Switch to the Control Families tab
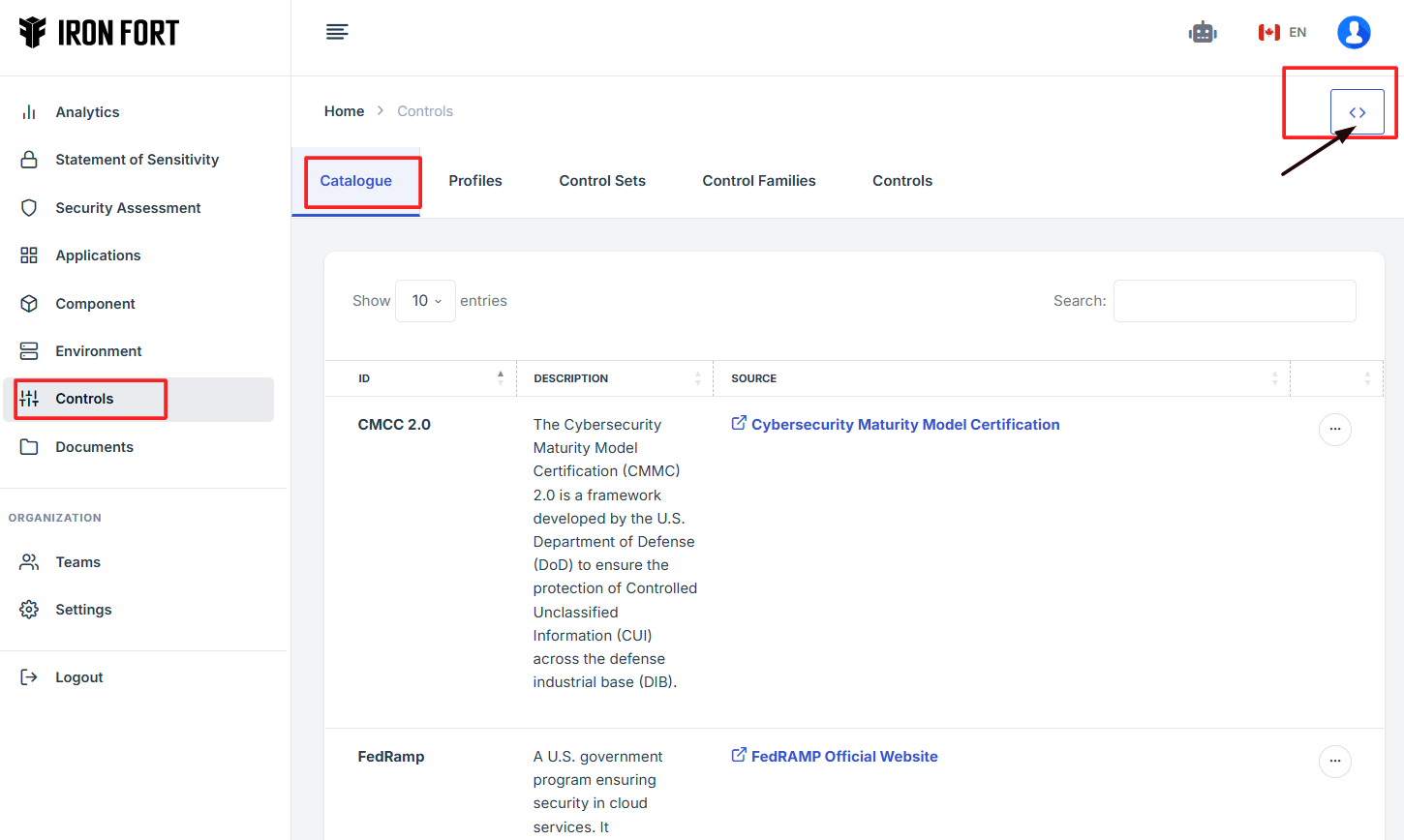 point(758,181)
